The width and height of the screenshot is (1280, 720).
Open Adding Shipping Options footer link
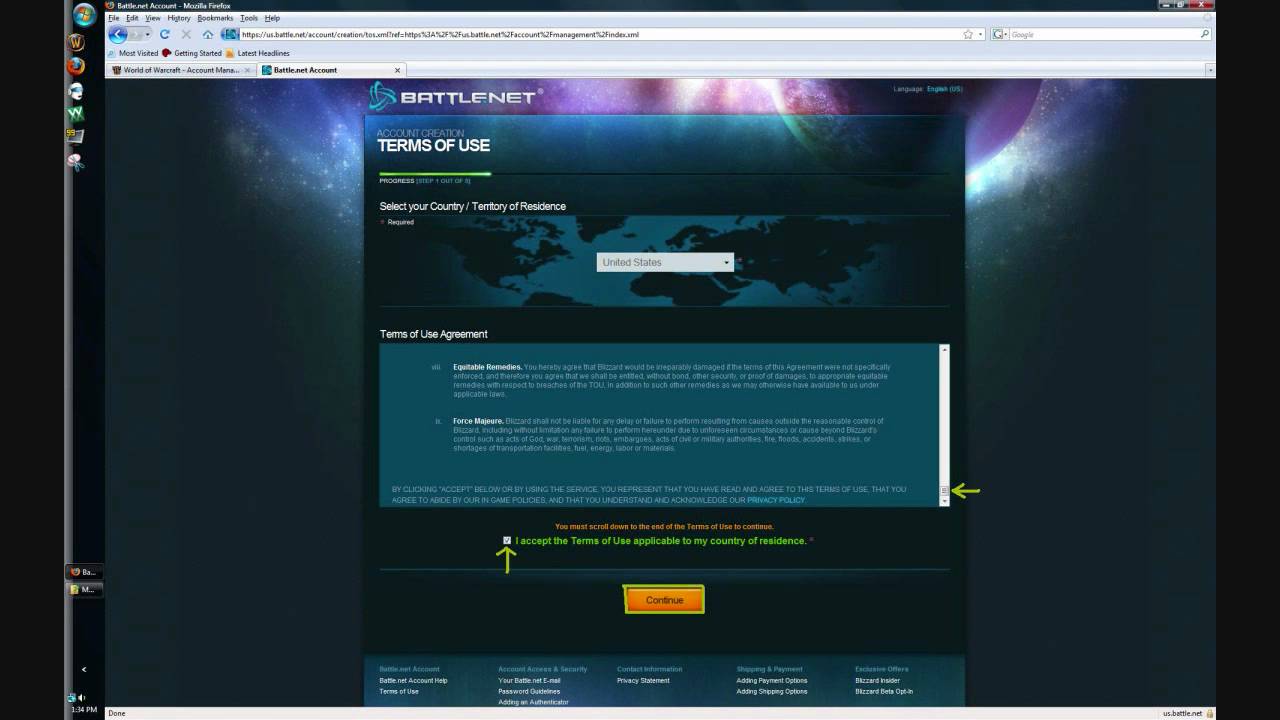772,691
